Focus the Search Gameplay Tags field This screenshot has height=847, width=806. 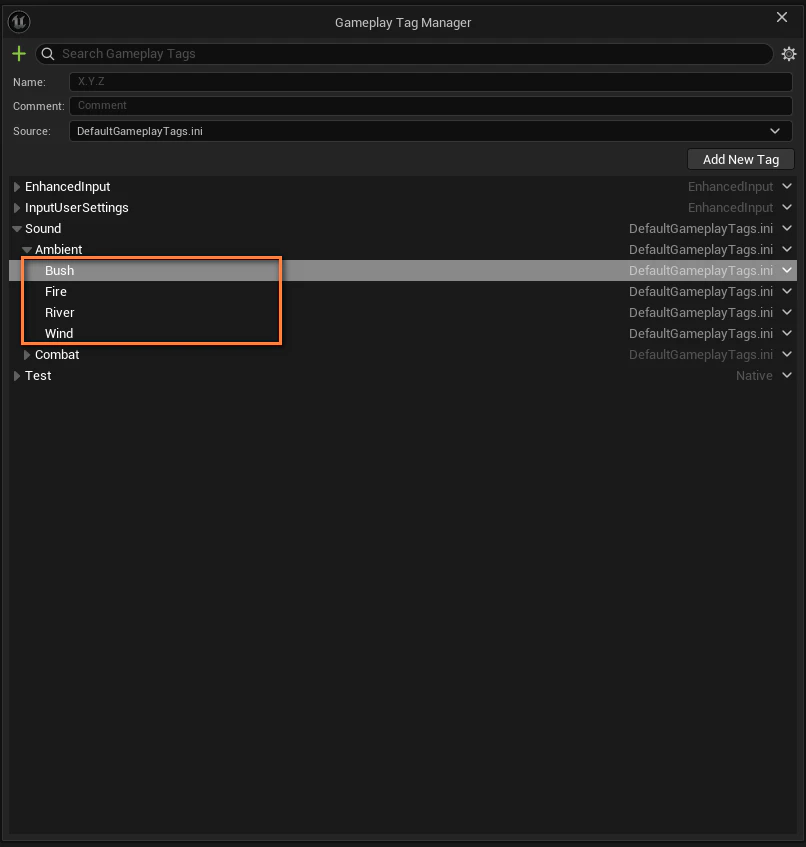click(404, 53)
